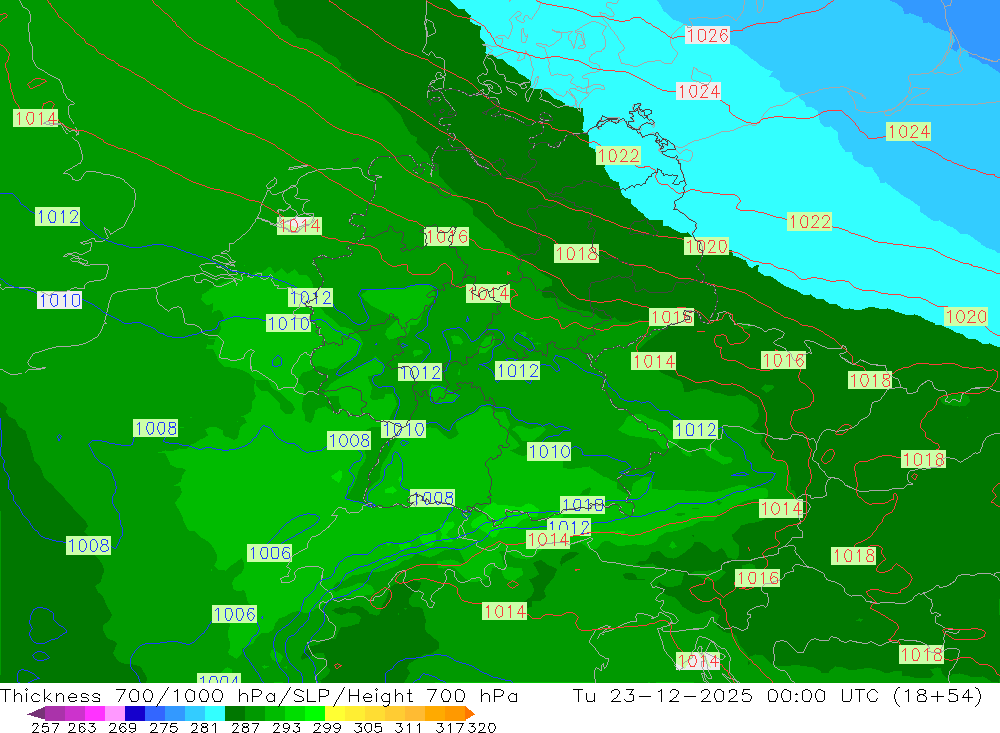Pick the dark navy blue legend swatch
Image resolution: width=1000 pixels, height=733 pixels.
click(135, 713)
